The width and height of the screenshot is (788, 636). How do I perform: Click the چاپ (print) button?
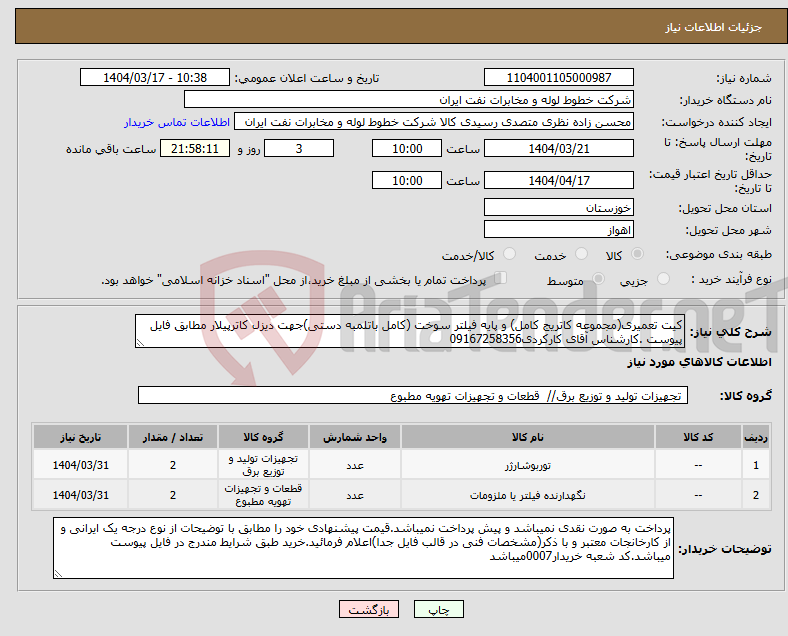438,609
